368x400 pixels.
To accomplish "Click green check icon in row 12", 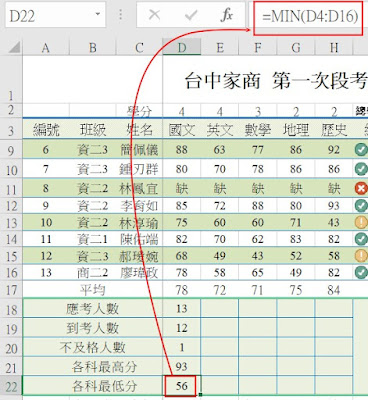I will (x=361, y=205).
